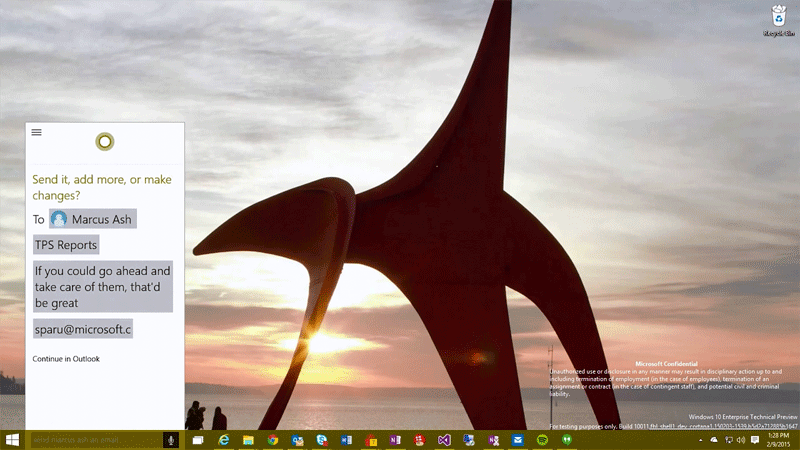Image resolution: width=800 pixels, height=450 pixels.
Task: Launch Spotify from the taskbar
Action: [x=542, y=440]
